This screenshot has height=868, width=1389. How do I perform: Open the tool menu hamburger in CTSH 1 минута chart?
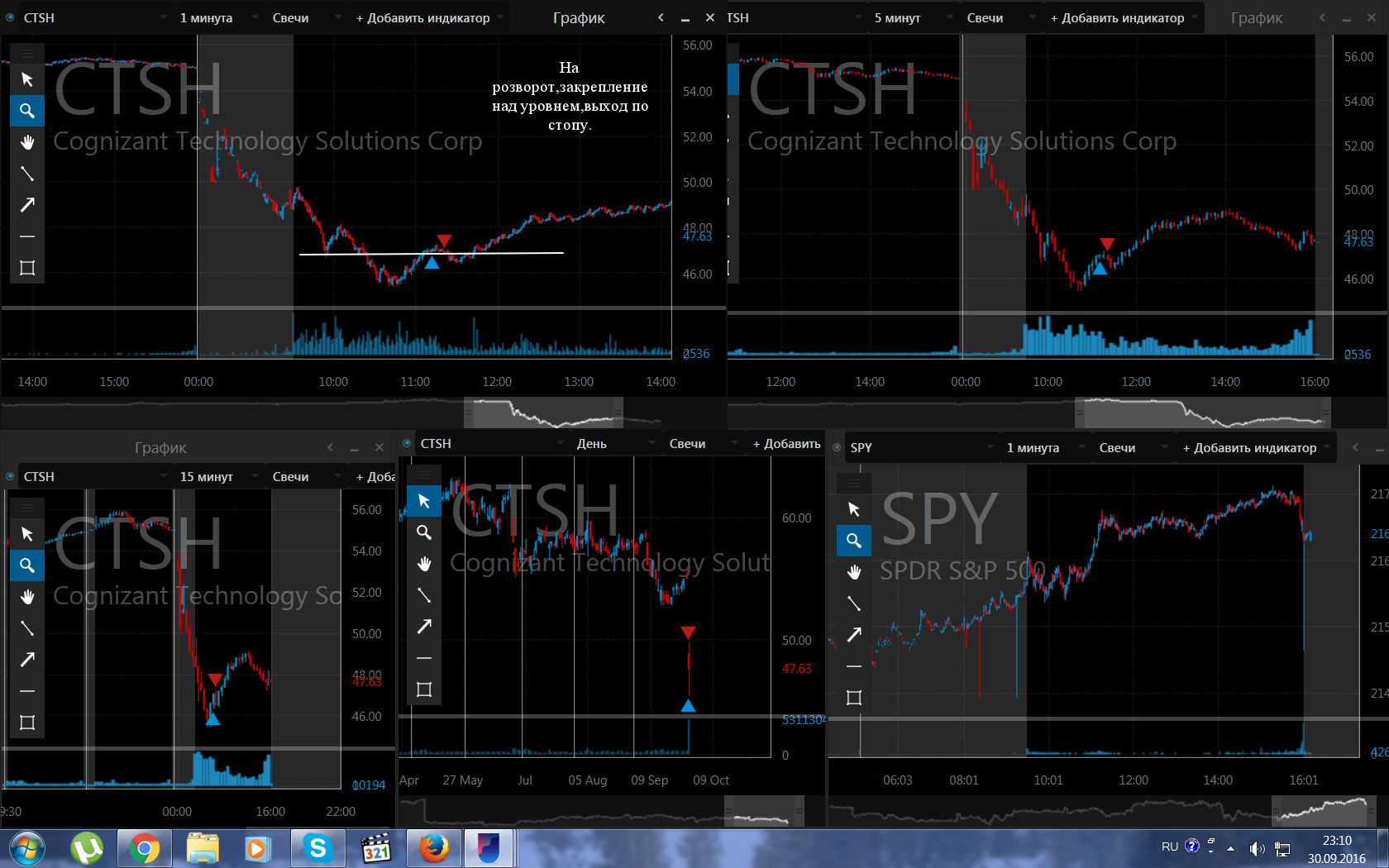coord(27,53)
